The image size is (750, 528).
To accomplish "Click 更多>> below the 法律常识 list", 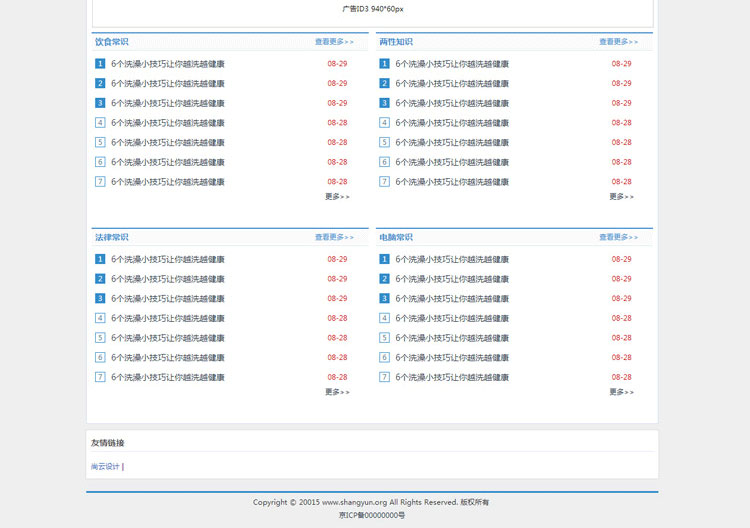I will (337, 392).
